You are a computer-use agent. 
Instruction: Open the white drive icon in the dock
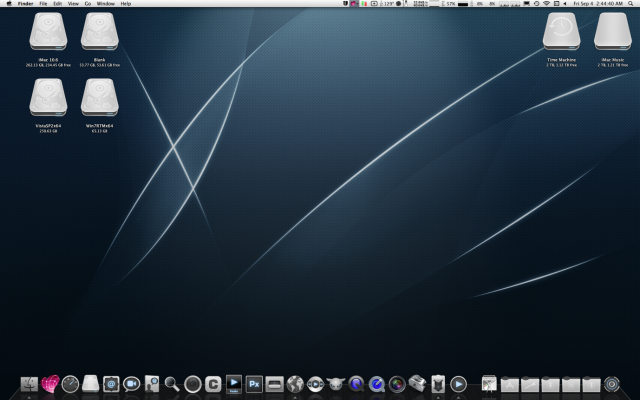tap(91, 384)
